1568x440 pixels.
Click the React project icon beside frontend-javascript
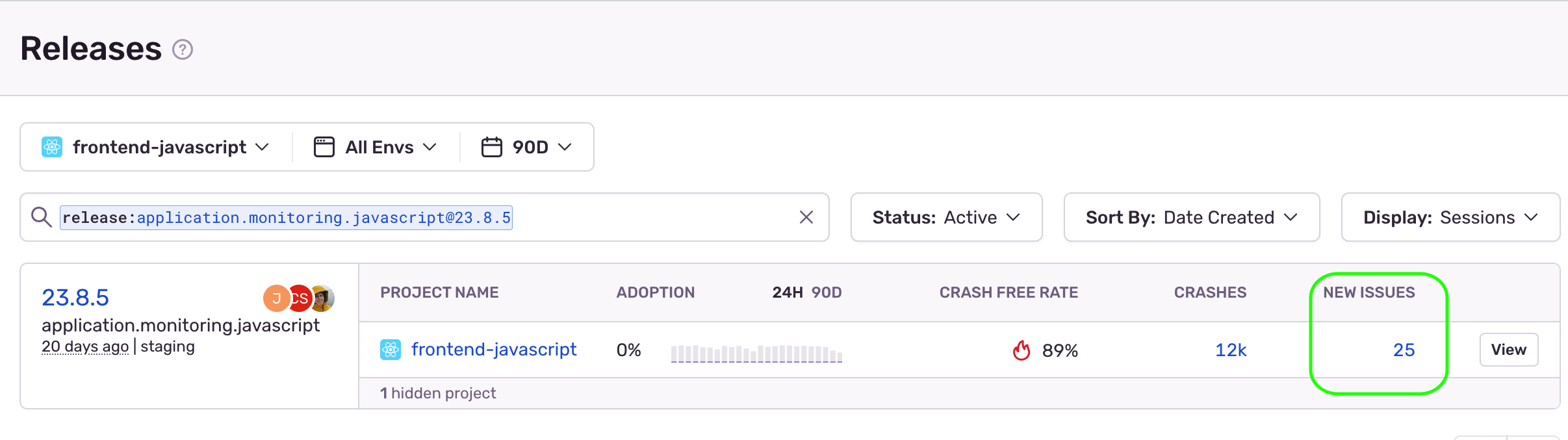coord(53,146)
